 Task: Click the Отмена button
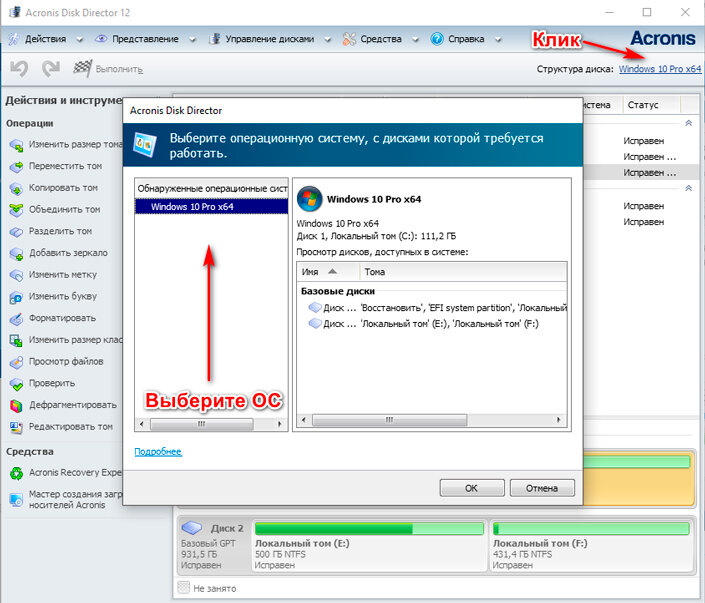[x=542, y=488]
